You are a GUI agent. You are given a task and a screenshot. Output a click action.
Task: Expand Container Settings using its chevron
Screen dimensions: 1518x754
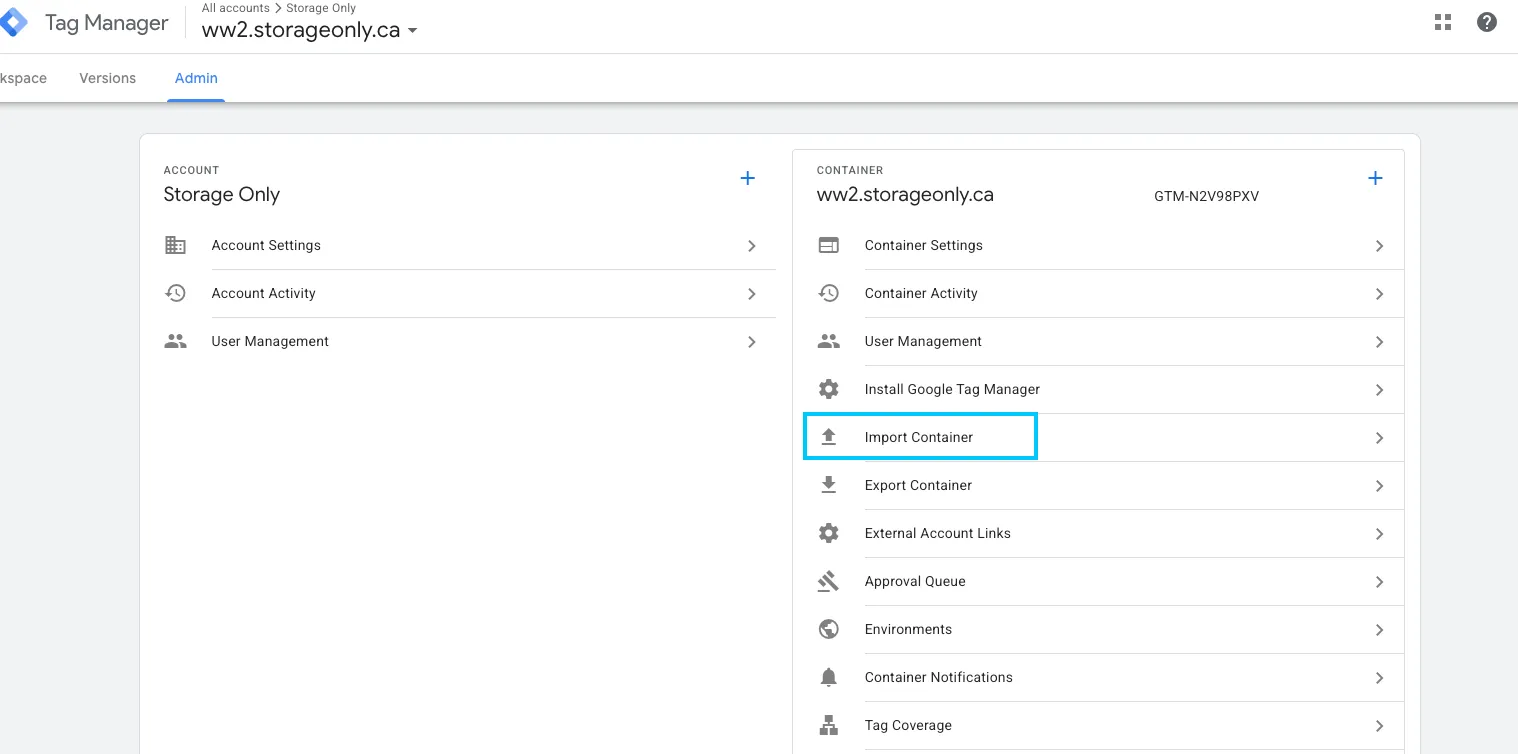(x=1379, y=246)
